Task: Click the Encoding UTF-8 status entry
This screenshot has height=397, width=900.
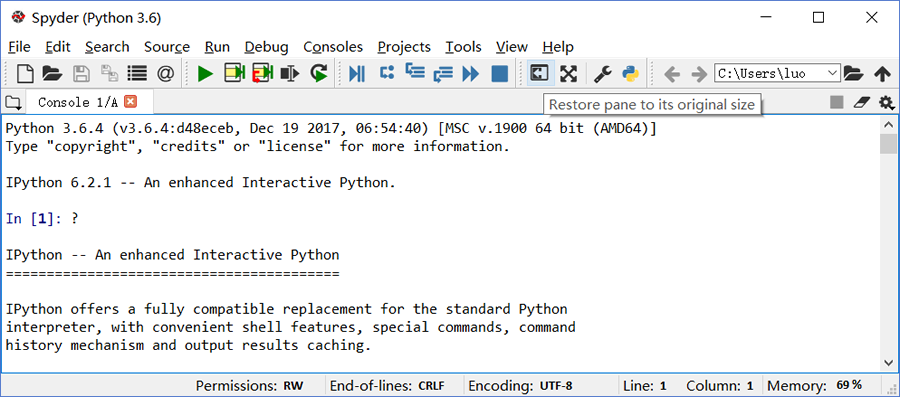Action: tap(521, 386)
